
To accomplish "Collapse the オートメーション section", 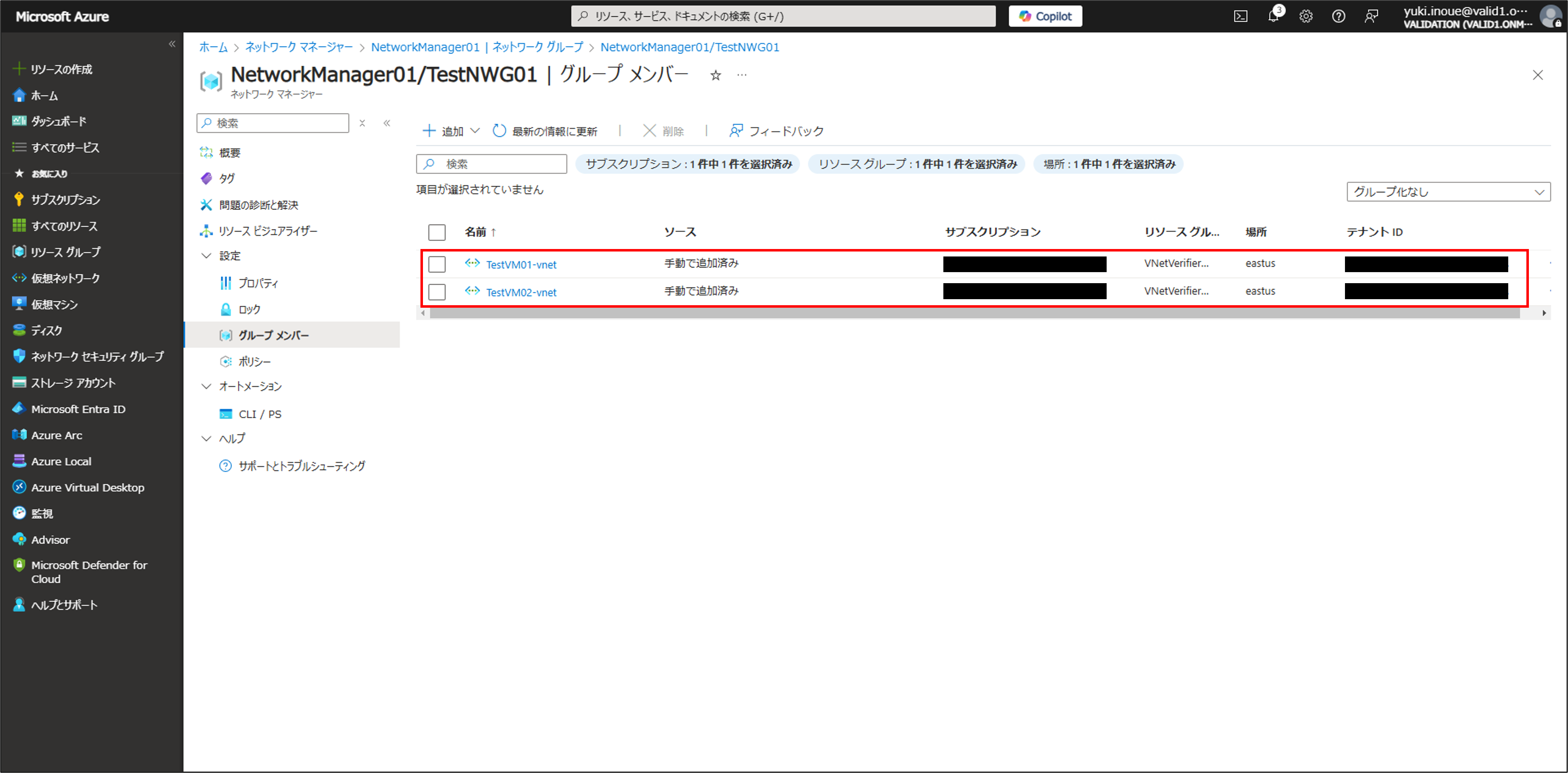I will (206, 386).
